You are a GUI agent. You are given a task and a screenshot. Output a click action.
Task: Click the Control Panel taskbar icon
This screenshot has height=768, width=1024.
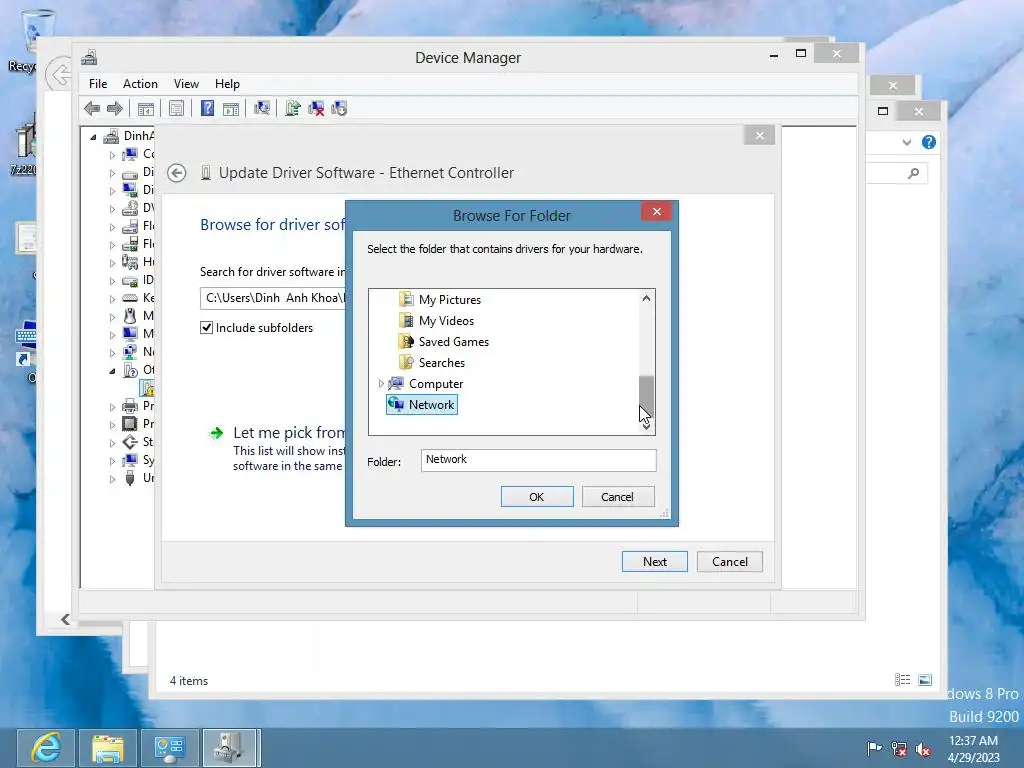tap(170, 748)
